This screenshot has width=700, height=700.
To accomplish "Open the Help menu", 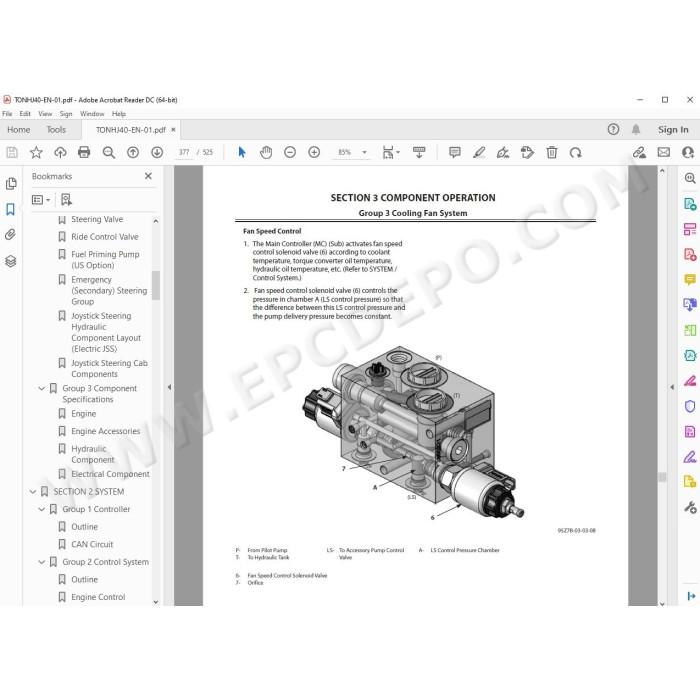I will 119,114.
